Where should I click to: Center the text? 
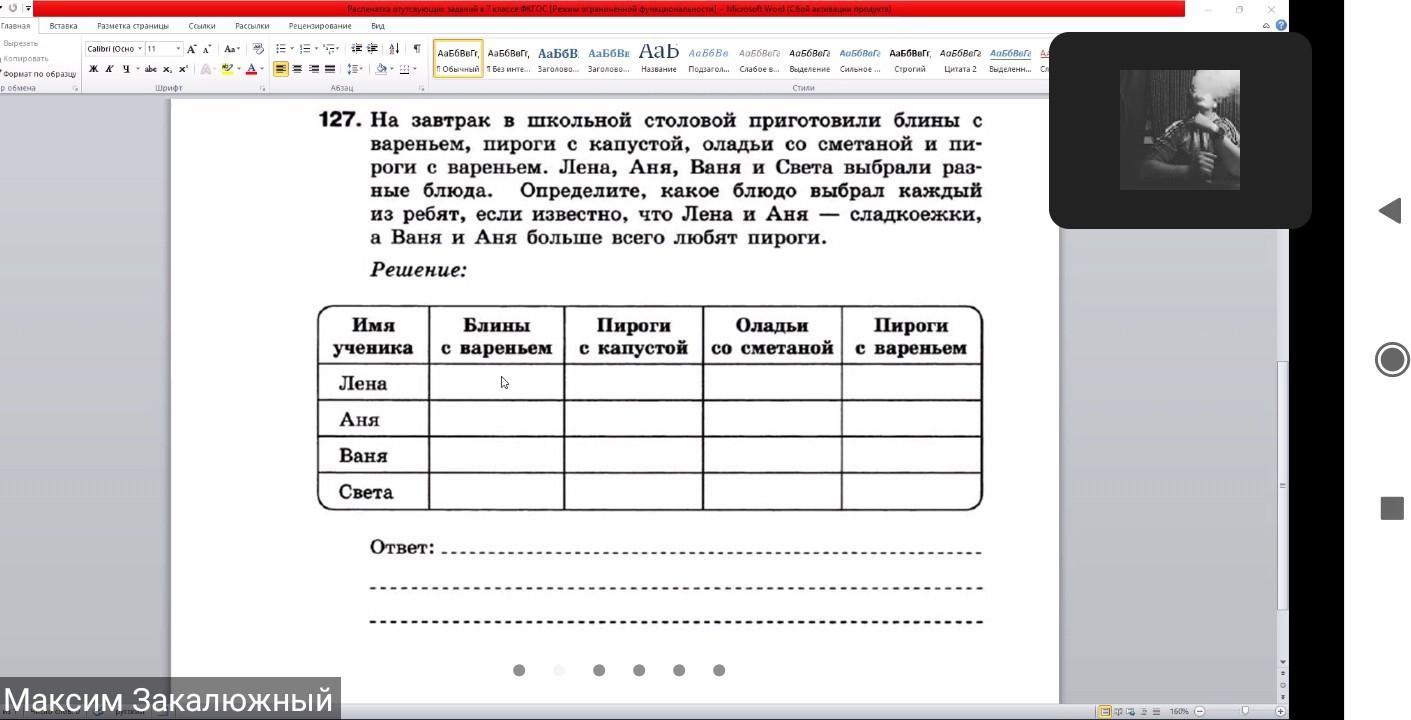[x=297, y=69]
